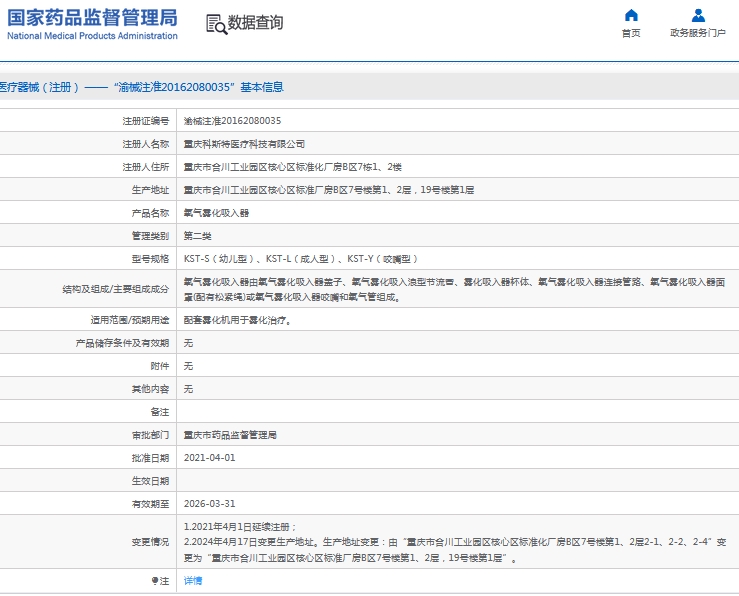Select the text 配套雾化机用于雾化治疗。

(238, 320)
